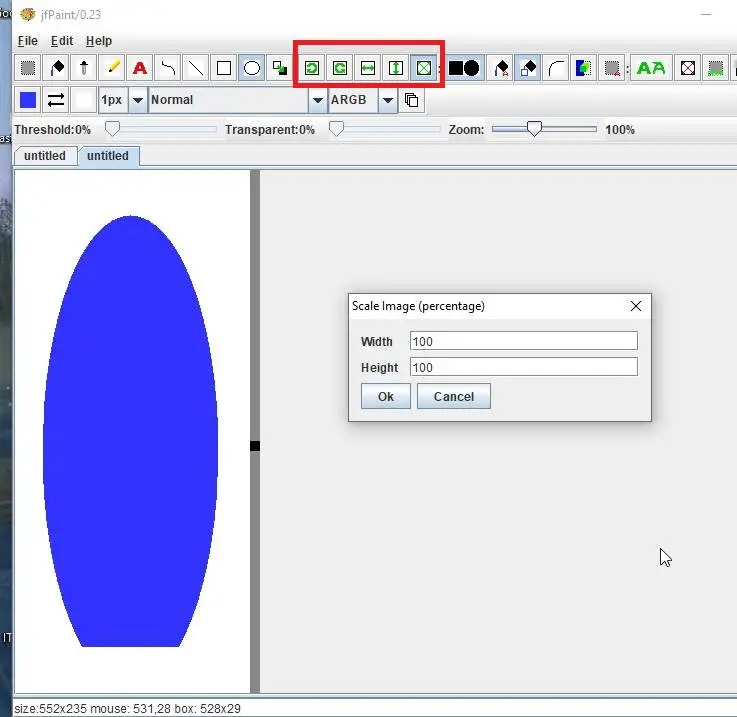Select the dotted rectangular selection tool
The image size is (737, 717).
click(x=28, y=68)
